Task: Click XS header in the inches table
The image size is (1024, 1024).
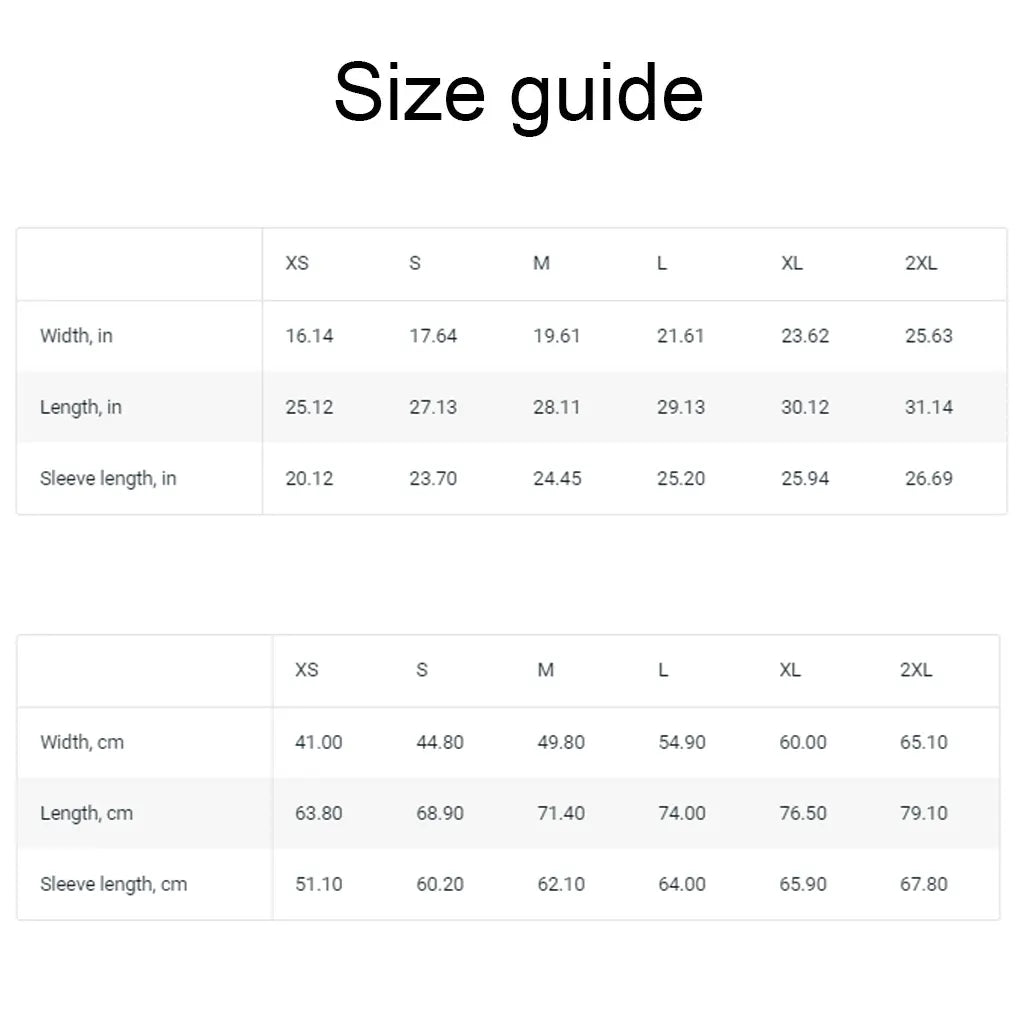Action: 297,264
